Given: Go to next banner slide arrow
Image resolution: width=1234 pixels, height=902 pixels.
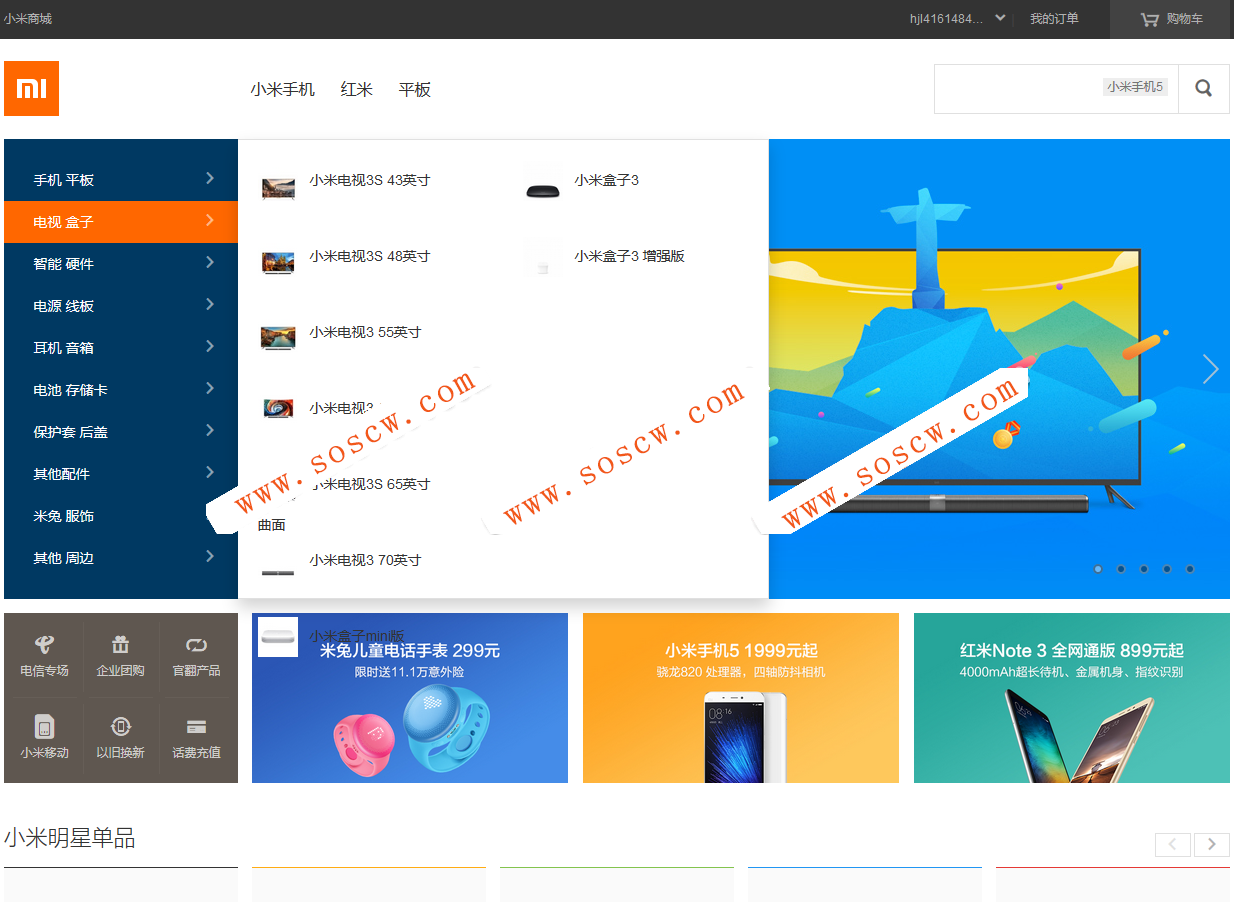Looking at the screenshot, I should tap(1210, 369).
